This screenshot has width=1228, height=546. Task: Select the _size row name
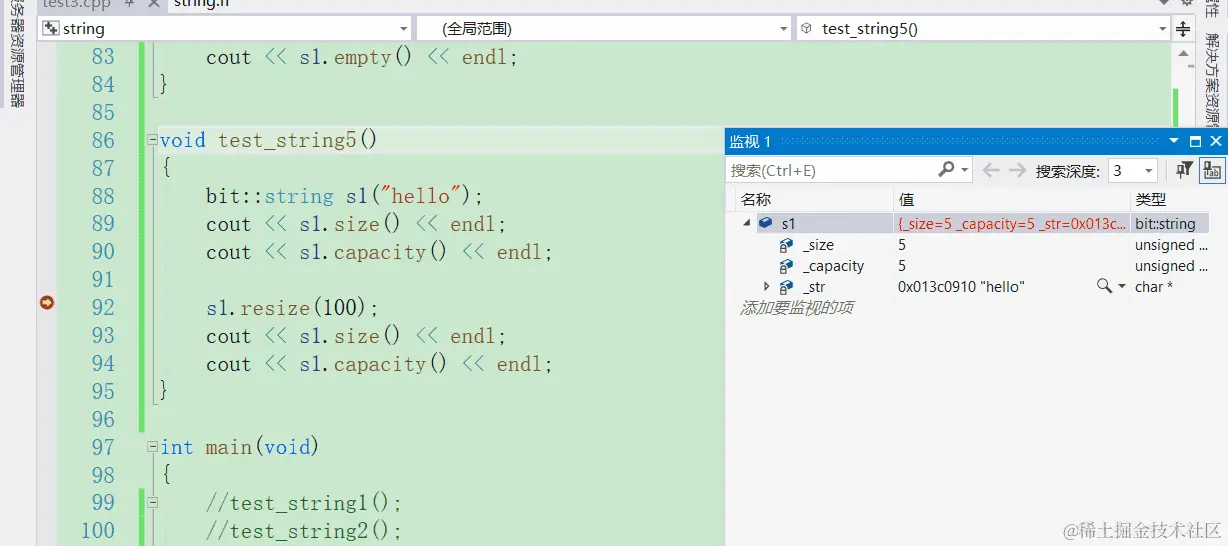tap(818, 245)
